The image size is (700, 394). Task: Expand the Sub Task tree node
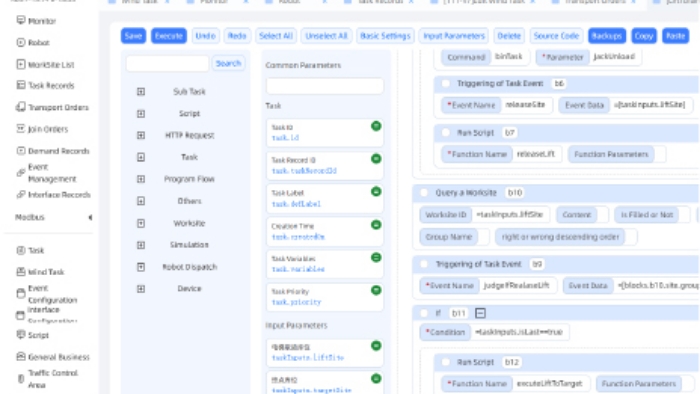click(x=141, y=91)
